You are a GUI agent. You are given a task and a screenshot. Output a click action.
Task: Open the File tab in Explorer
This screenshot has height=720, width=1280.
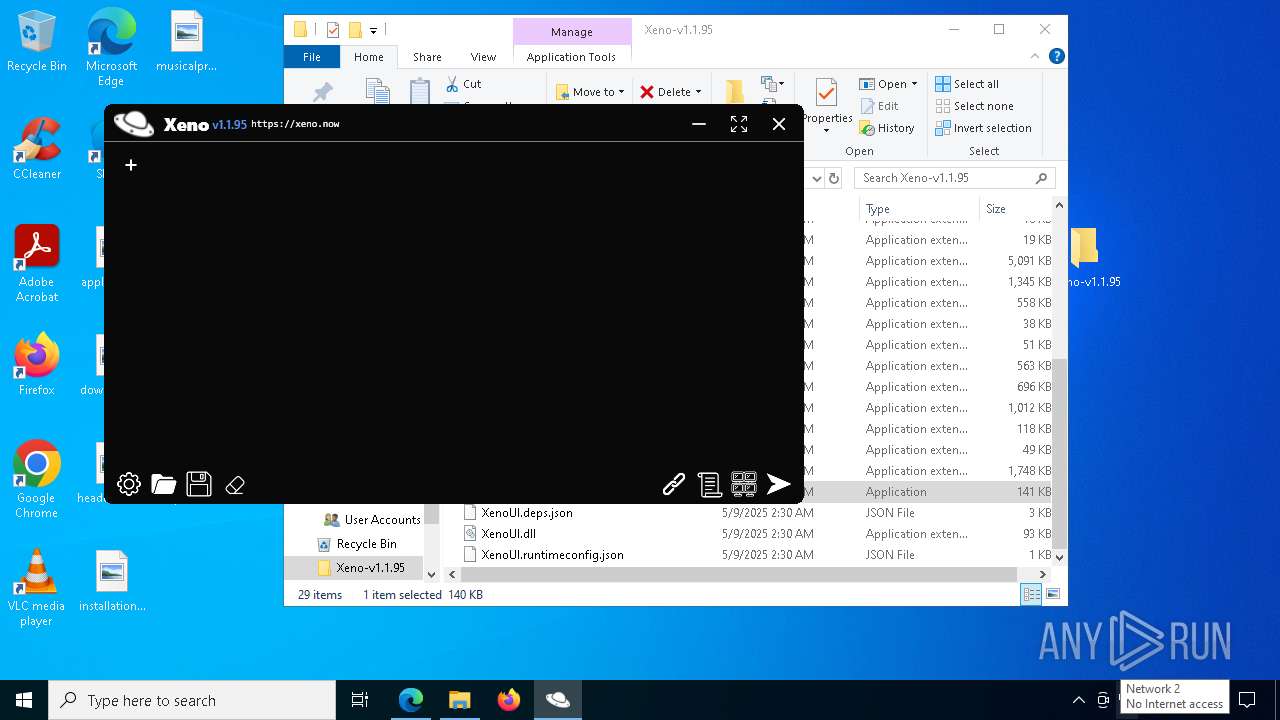pos(312,57)
